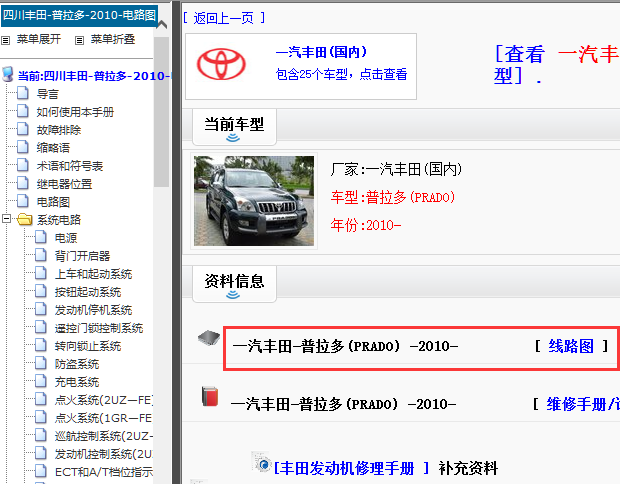Image resolution: width=620 pixels, height=484 pixels.
Task: Open the 如何使用本手册 tree item
Action: tap(75, 112)
